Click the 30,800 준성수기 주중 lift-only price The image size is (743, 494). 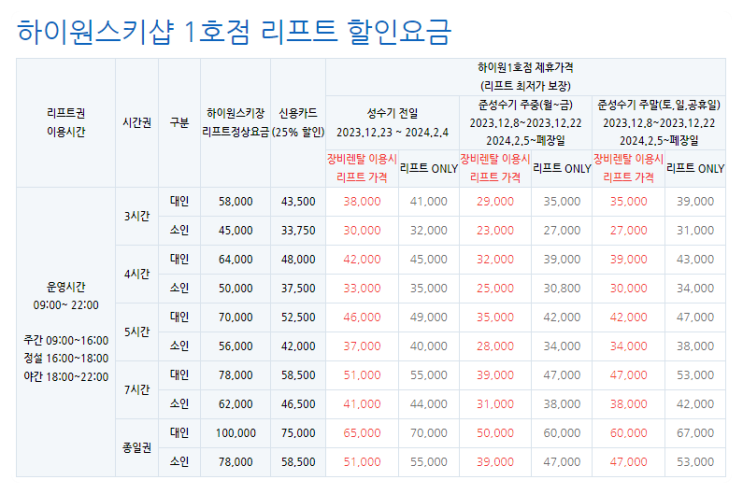[x=562, y=288]
